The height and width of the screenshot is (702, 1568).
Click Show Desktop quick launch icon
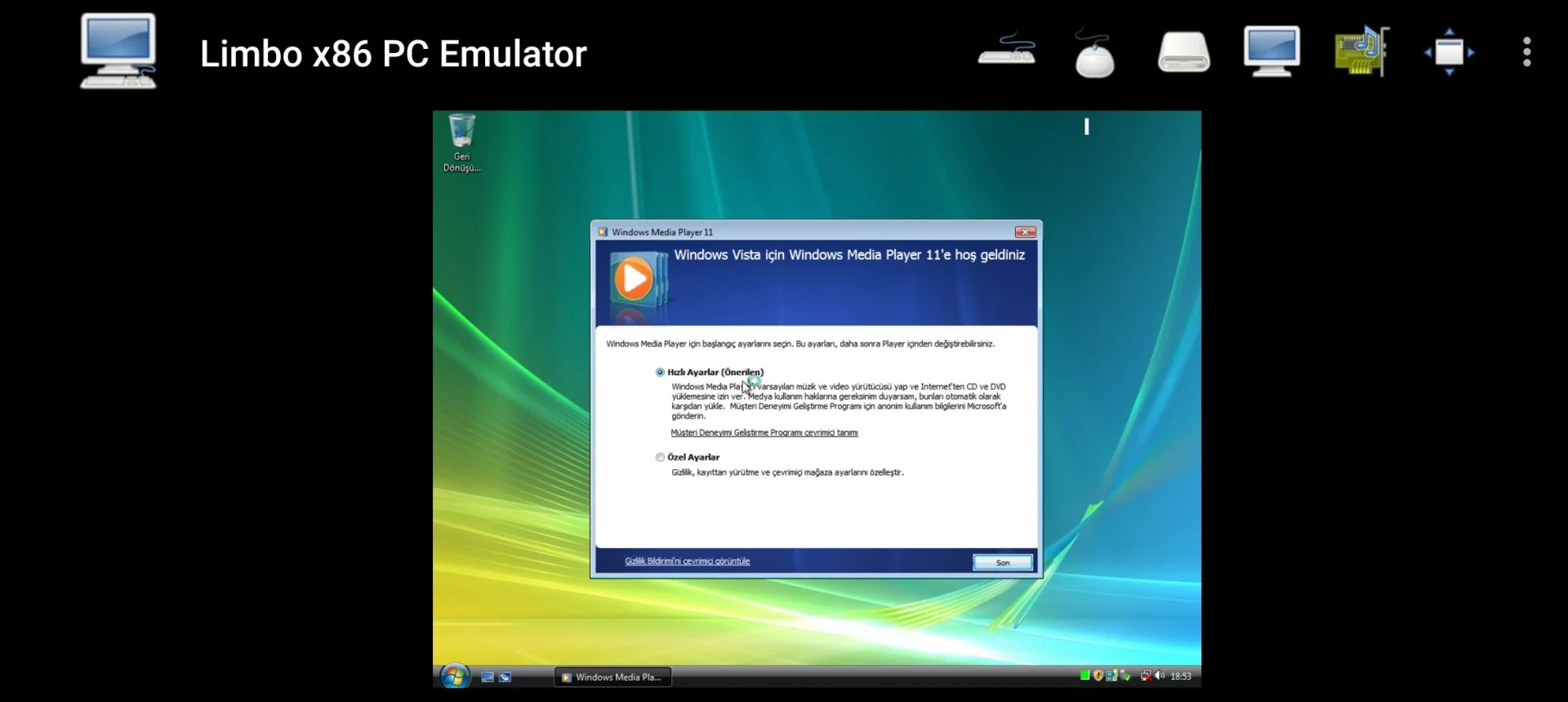(x=488, y=677)
